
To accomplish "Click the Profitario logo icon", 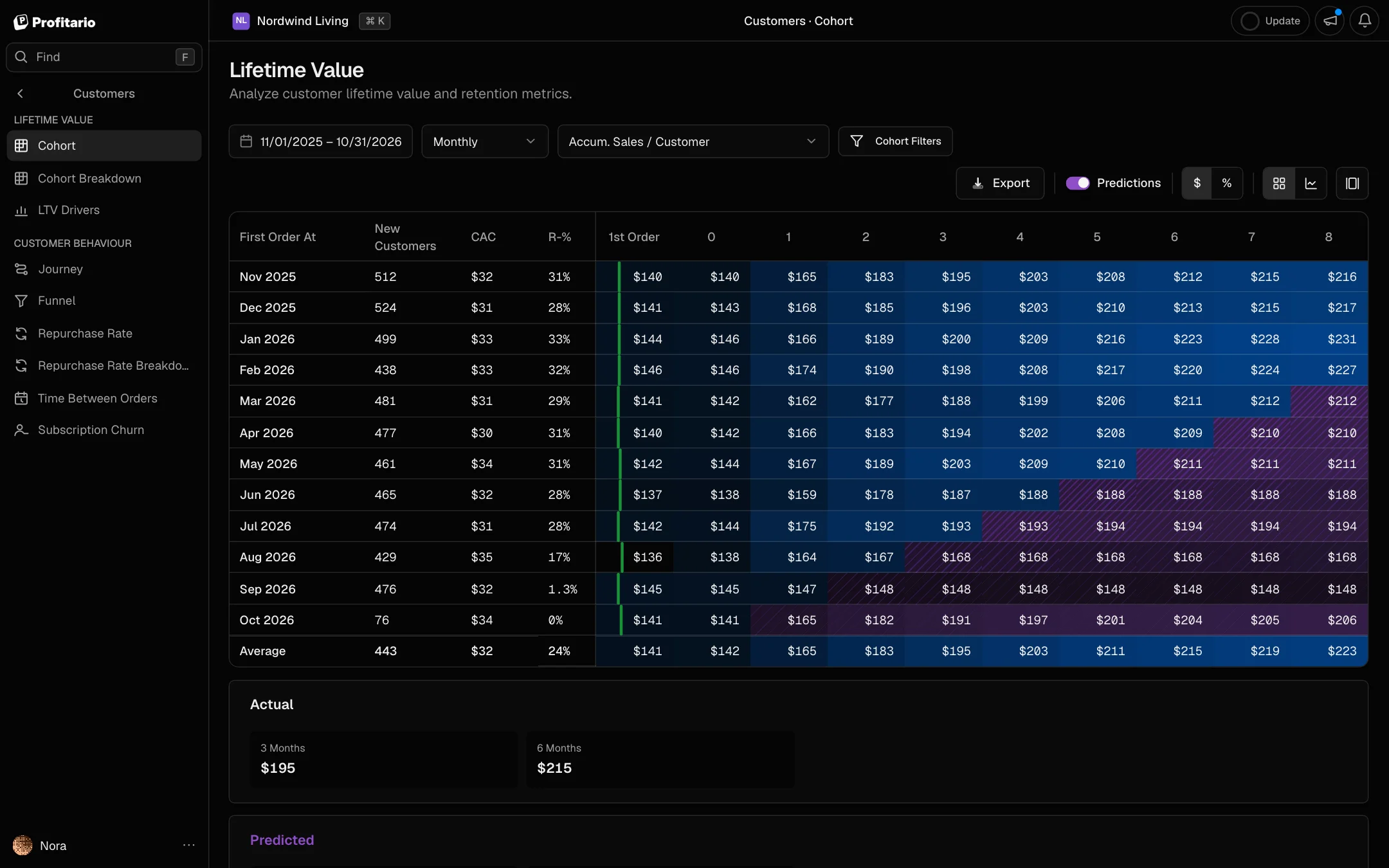I will click(x=21, y=22).
